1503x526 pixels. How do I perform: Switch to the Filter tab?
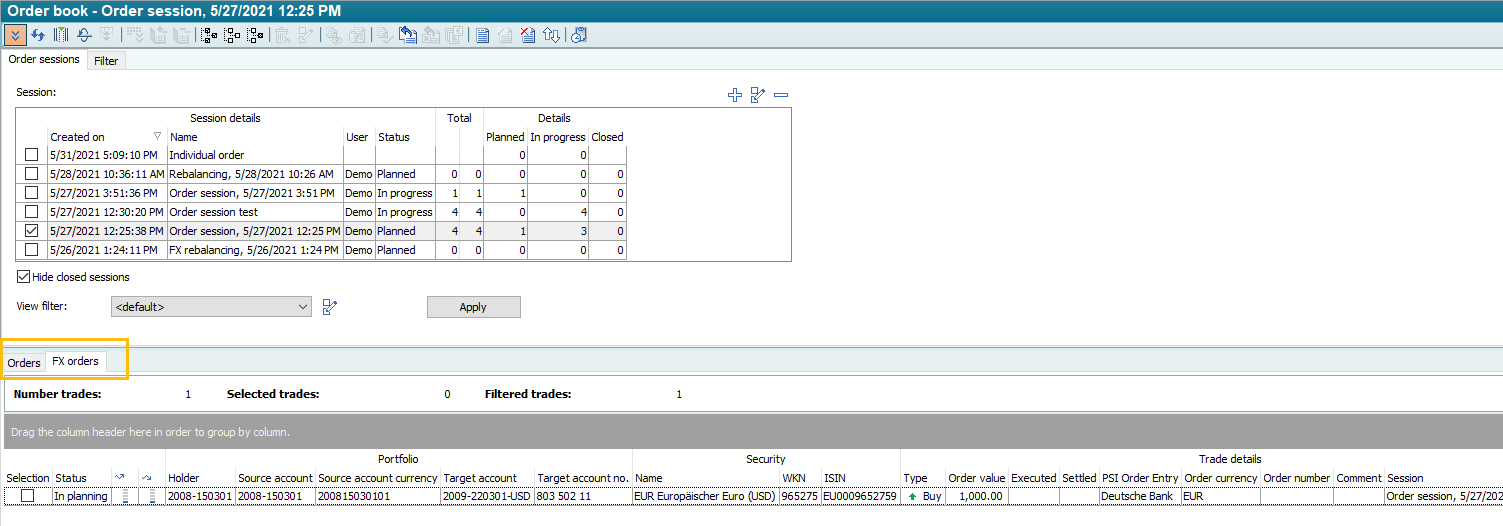106,61
